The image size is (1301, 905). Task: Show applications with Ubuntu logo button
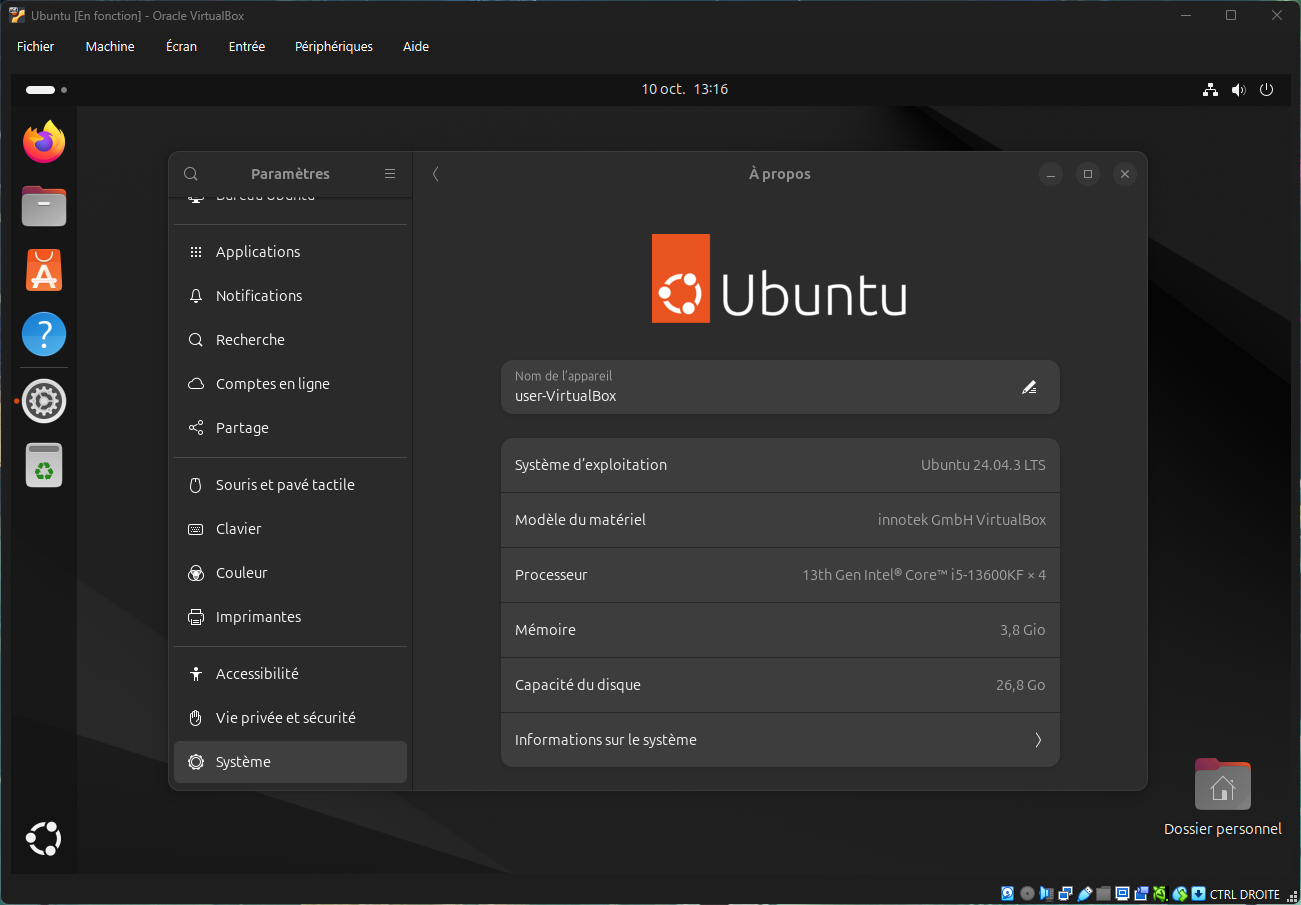pyautogui.click(x=44, y=838)
